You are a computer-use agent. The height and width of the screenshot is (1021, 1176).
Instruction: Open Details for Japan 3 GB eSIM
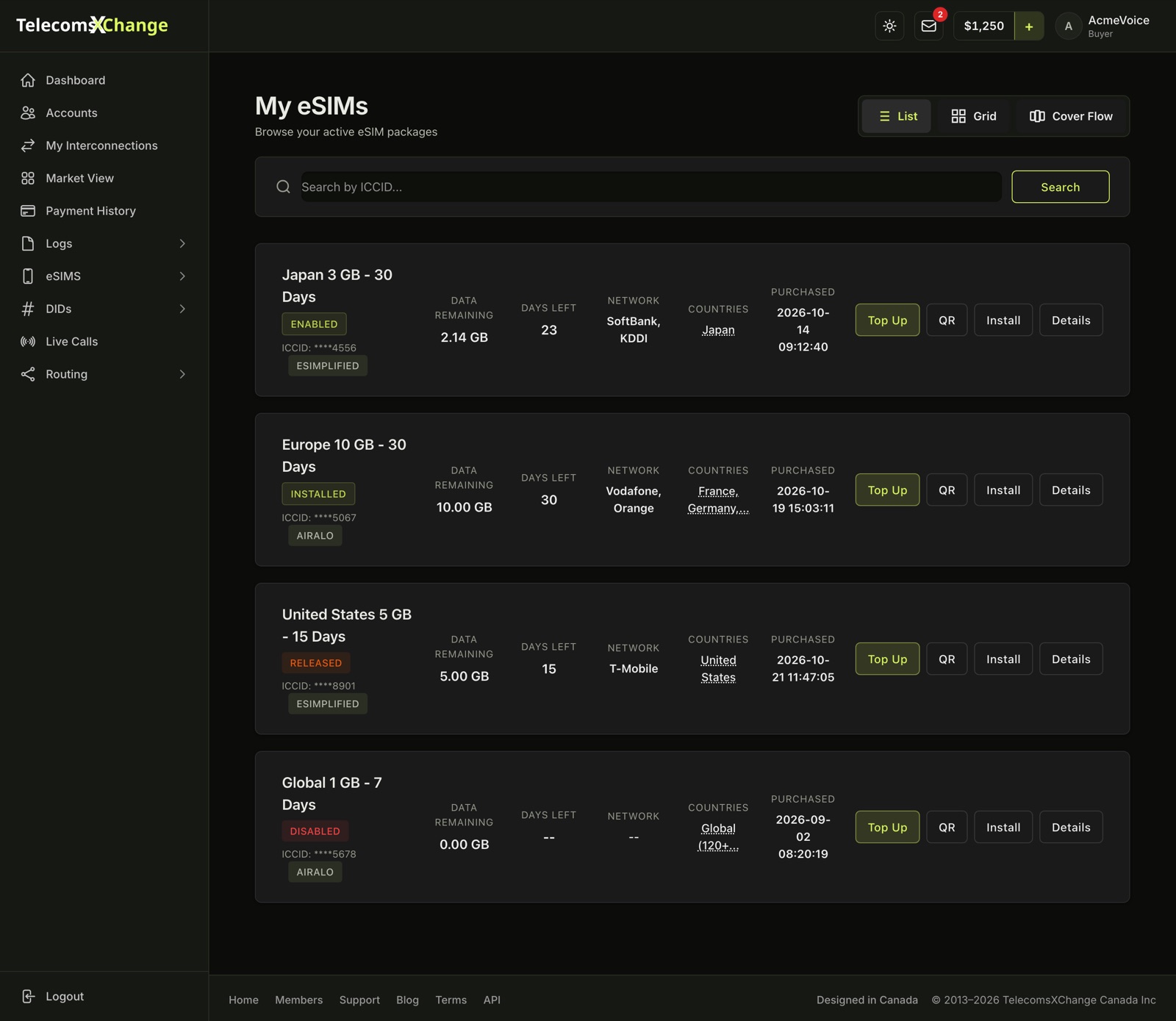tap(1071, 320)
